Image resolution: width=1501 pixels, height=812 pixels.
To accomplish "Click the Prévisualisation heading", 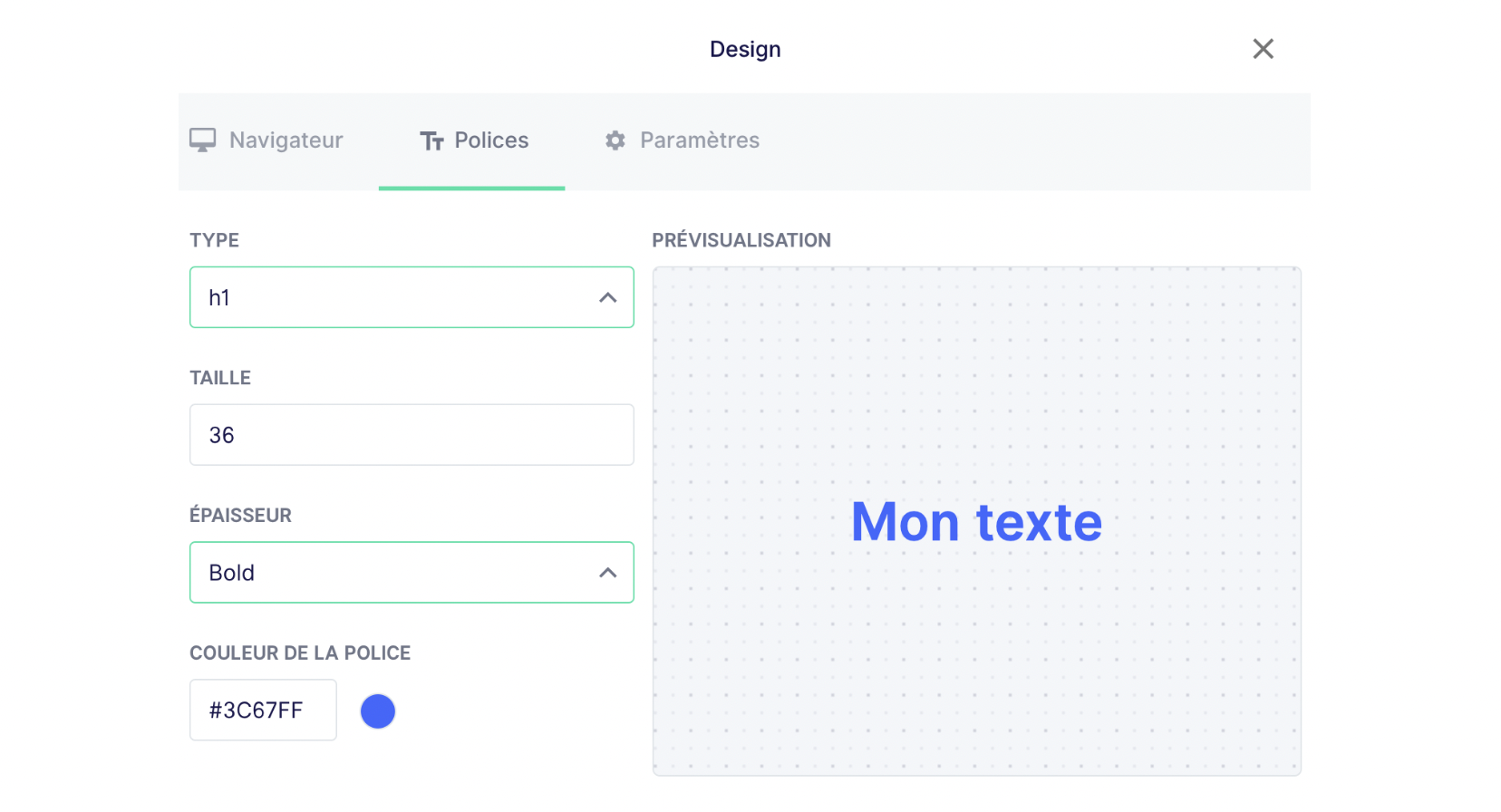I will point(741,240).
